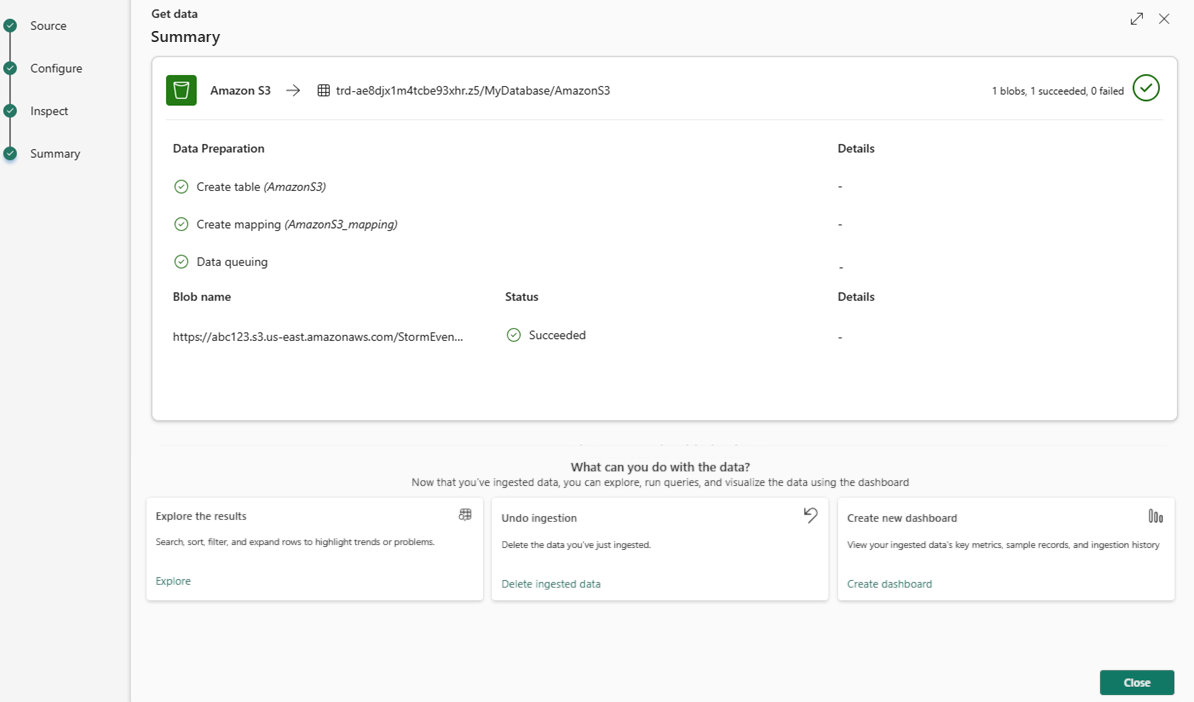Click the large green success checkmark icon
1194x702 pixels.
point(1146,88)
